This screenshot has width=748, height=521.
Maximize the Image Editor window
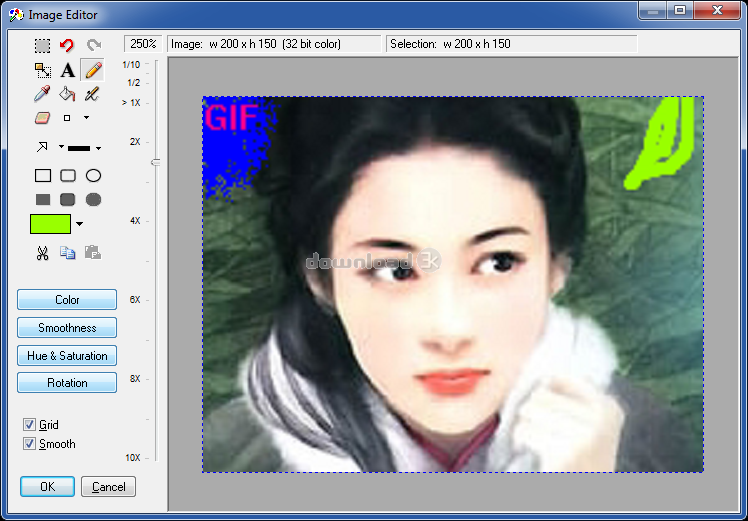680,10
